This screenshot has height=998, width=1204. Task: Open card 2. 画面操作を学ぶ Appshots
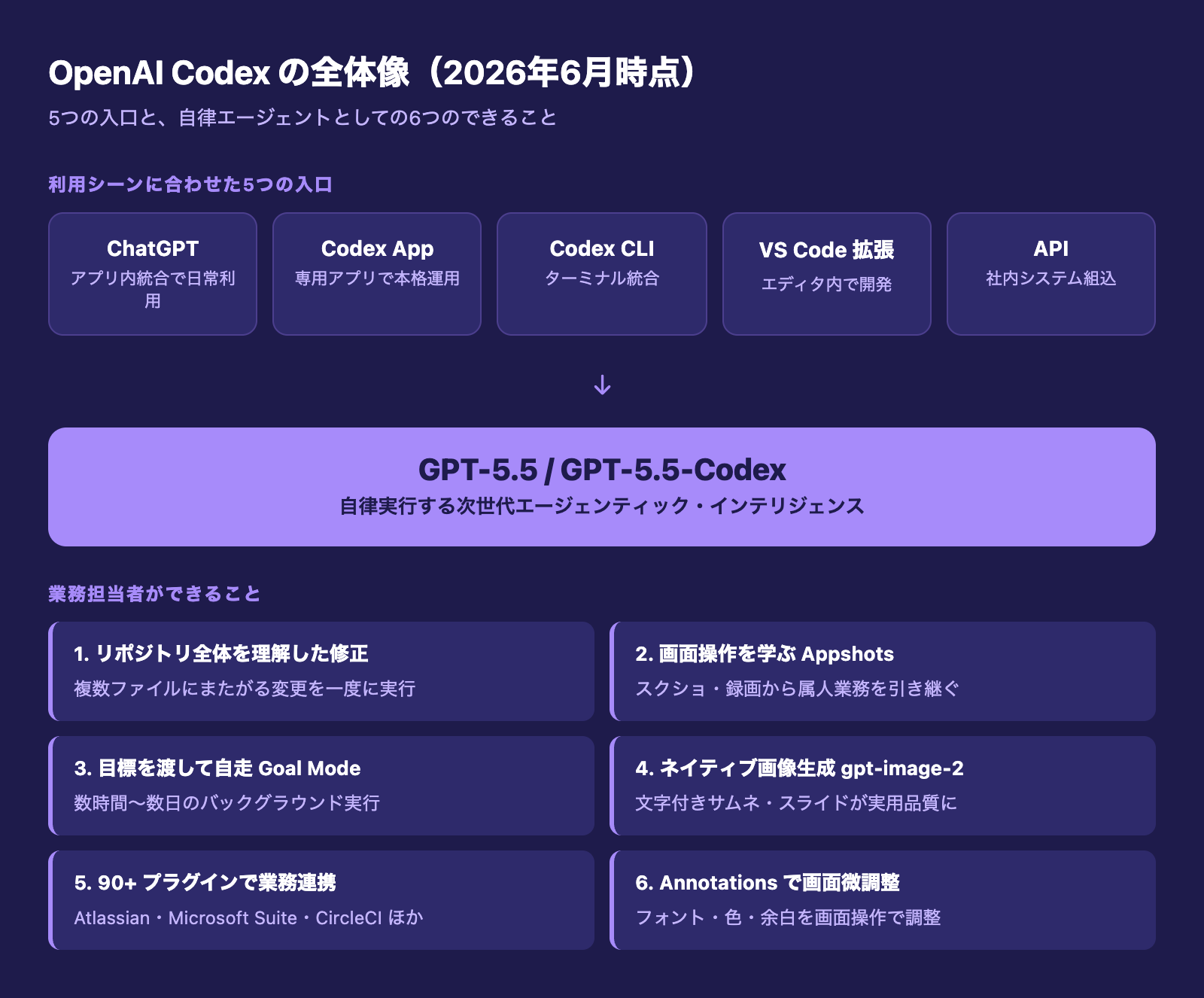point(883,671)
